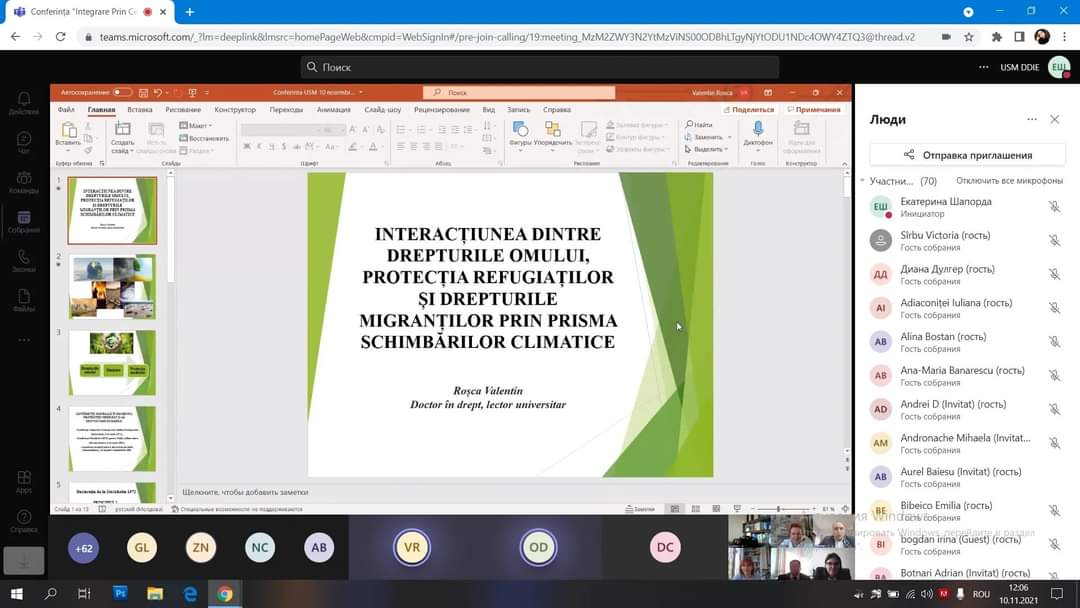The height and width of the screenshot is (608, 1080).
Task: Launch Photoshop from the Windows taskbar
Action: [120, 594]
